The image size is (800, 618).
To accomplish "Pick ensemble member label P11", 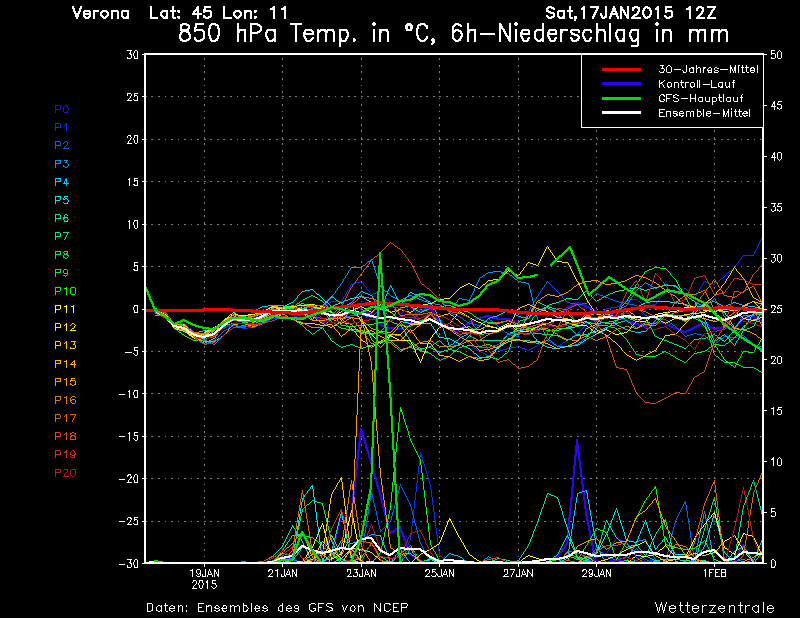I will pos(65,309).
